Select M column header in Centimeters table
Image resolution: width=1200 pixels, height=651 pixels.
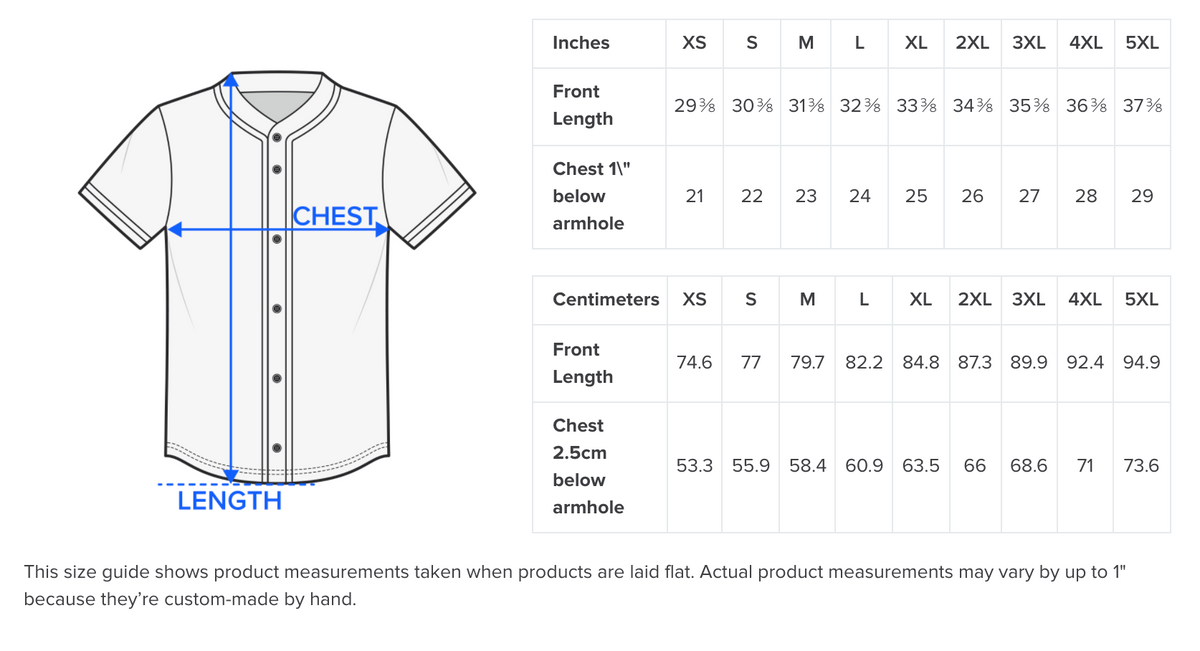808,300
